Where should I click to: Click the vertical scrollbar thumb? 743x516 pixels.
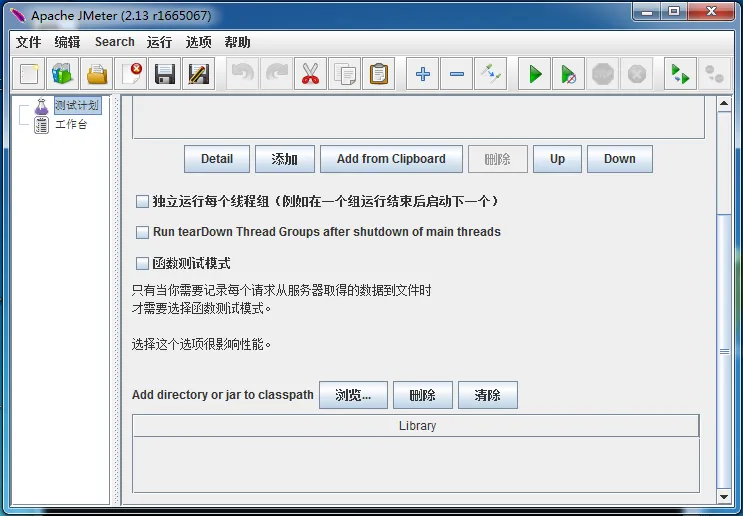(724, 352)
